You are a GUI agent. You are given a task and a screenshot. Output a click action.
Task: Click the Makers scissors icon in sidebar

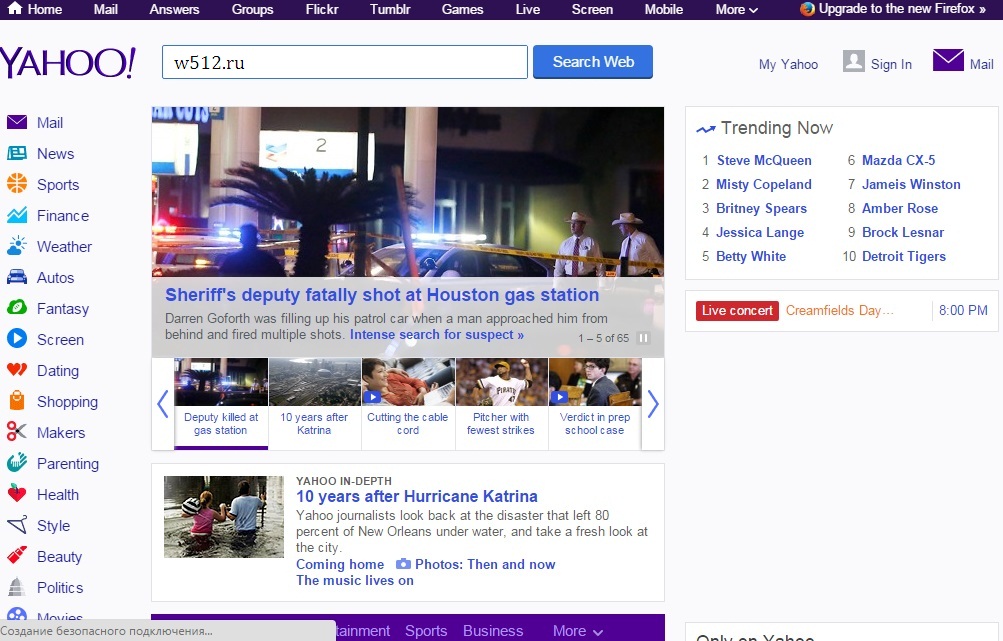pyautogui.click(x=17, y=431)
